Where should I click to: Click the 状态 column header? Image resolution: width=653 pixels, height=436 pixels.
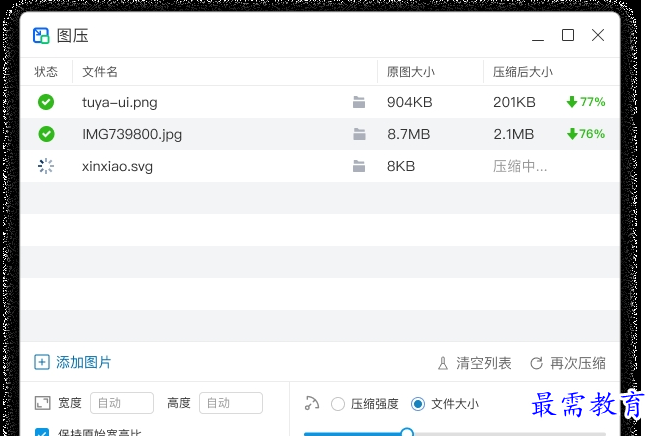click(46, 72)
